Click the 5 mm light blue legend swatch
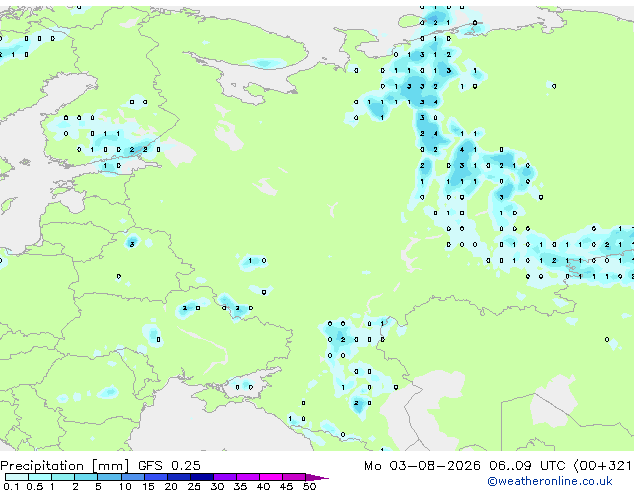 click(x=109, y=477)
